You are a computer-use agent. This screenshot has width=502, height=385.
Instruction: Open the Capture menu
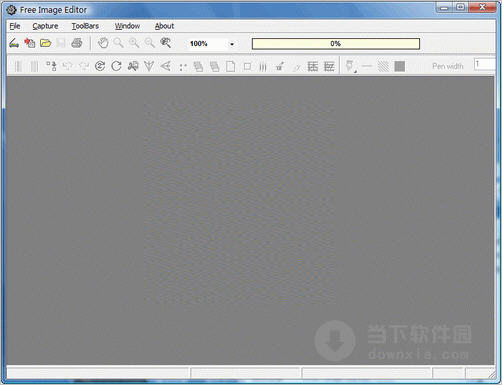point(45,26)
